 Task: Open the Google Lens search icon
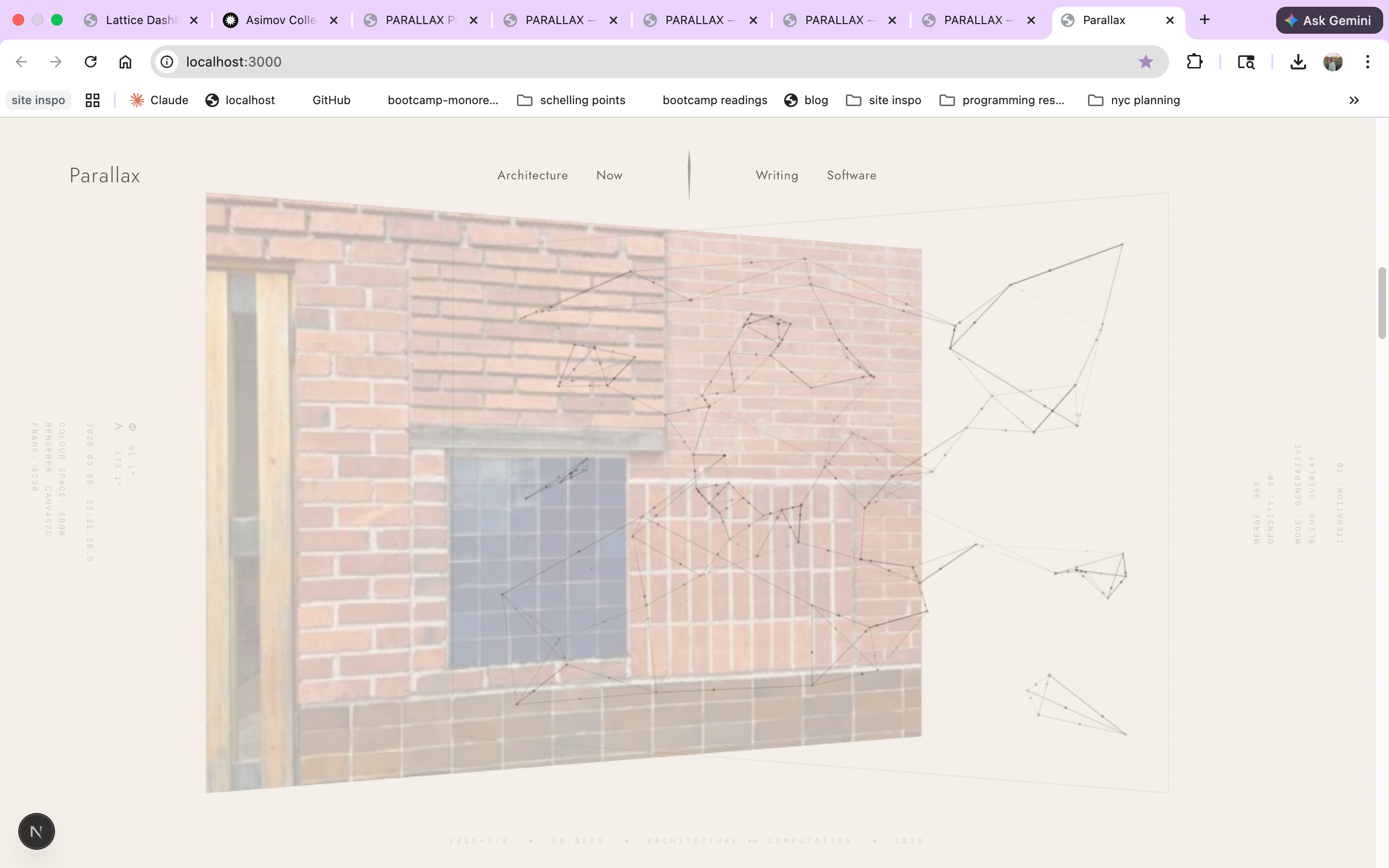tap(1245, 61)
